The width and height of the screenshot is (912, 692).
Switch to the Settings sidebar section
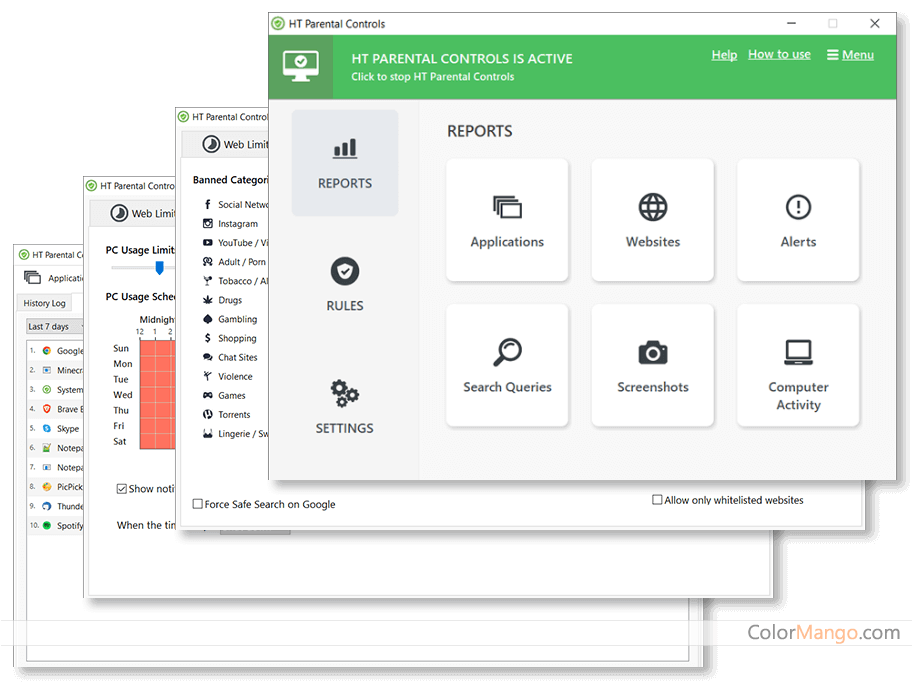(345, 407)
